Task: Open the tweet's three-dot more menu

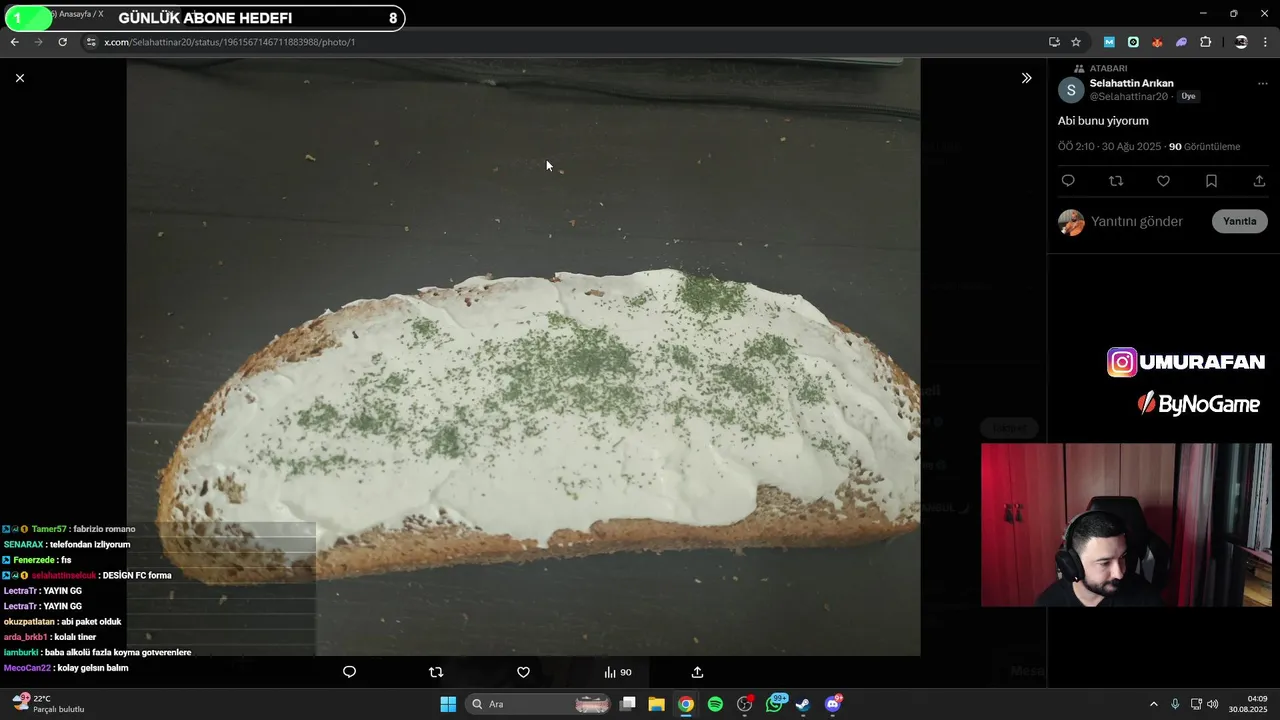Action: pyautogui.click(x=1263, y=84)
